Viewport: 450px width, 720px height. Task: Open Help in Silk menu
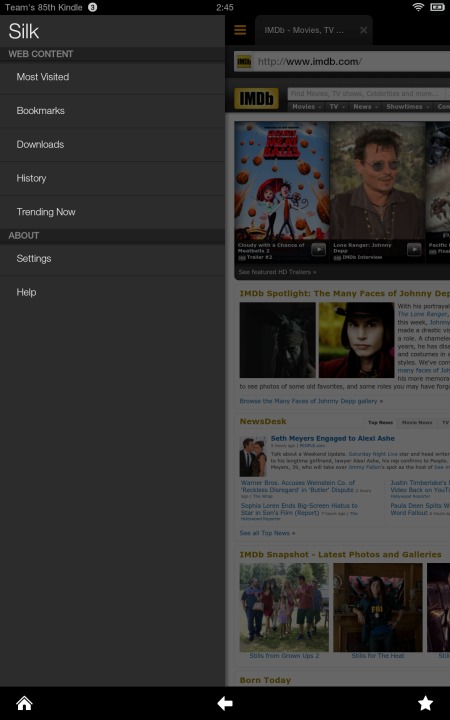click(x=112, y=292)
